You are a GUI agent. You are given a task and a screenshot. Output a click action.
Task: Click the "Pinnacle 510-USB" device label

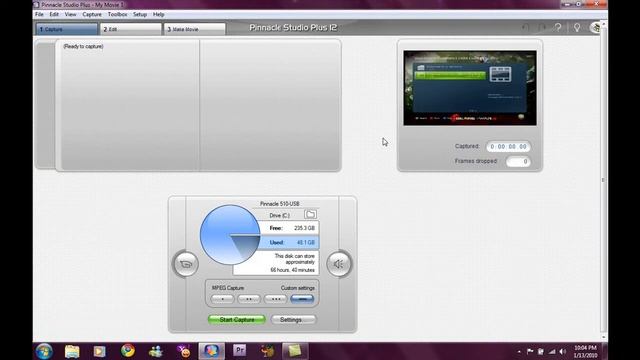280,204
